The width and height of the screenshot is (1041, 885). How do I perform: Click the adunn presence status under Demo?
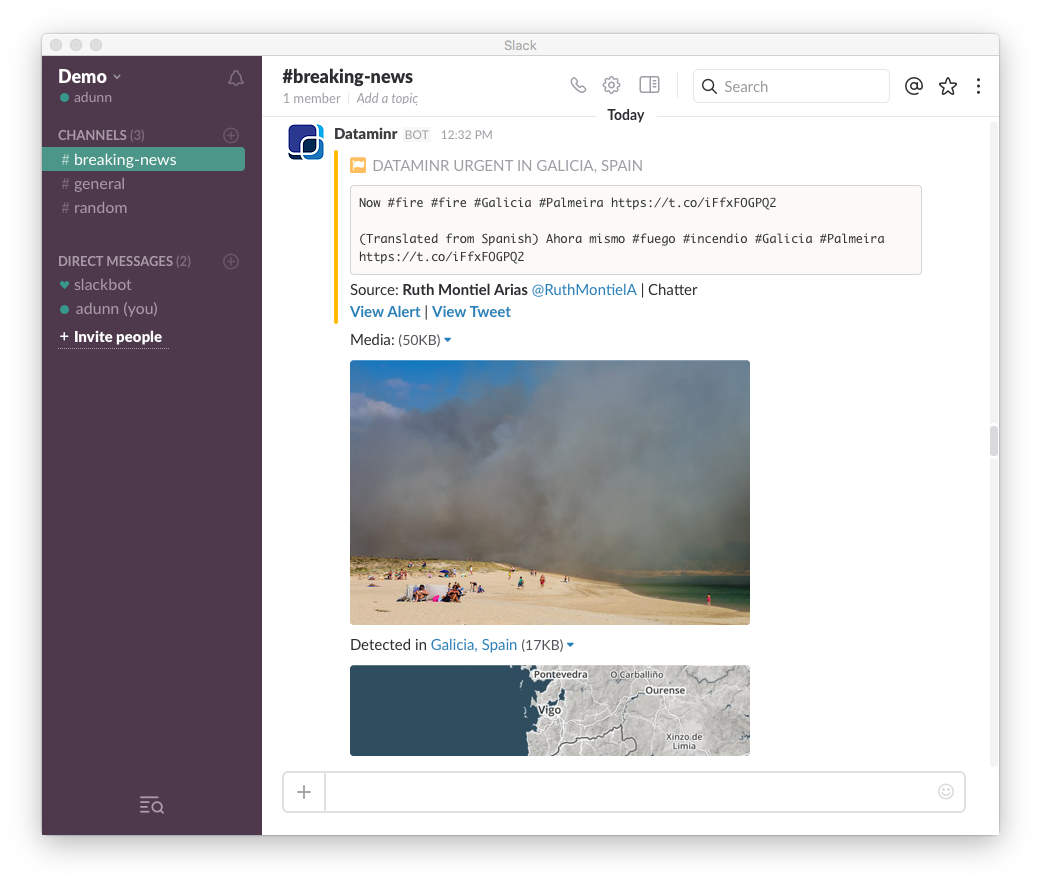86,98
